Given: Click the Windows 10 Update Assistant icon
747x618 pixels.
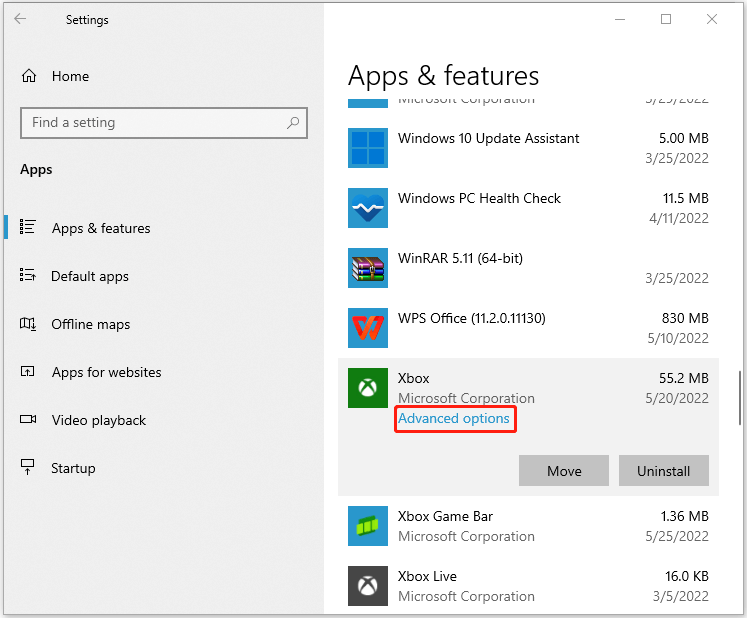Looking at the screenshot, I should [x=368, y=148].
